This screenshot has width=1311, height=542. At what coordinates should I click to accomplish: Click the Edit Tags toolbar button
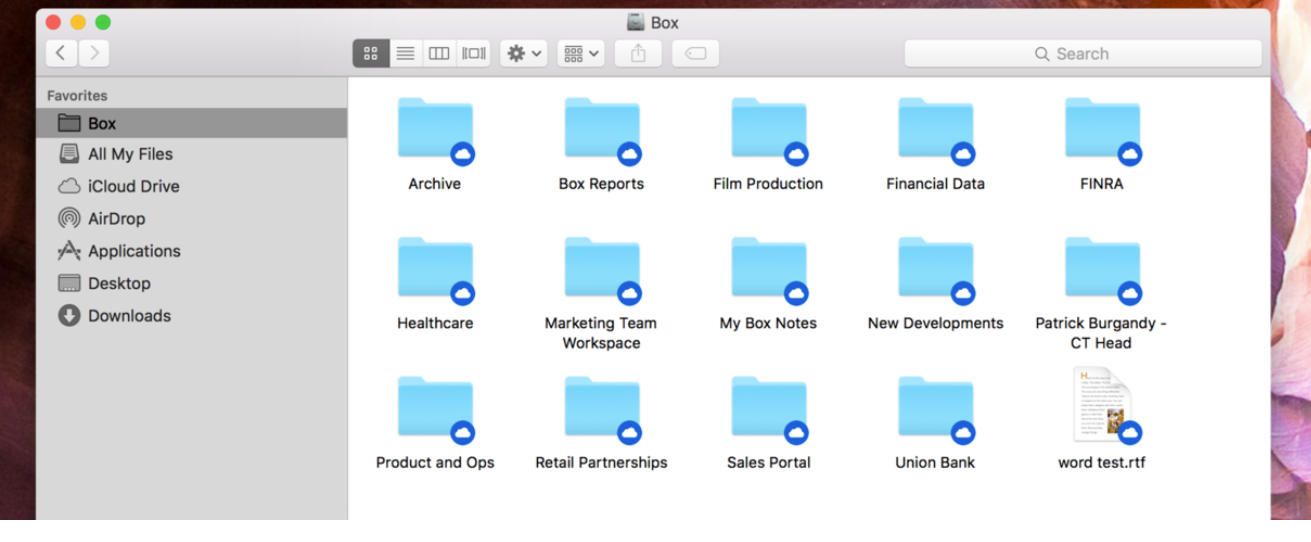[695, 54]
